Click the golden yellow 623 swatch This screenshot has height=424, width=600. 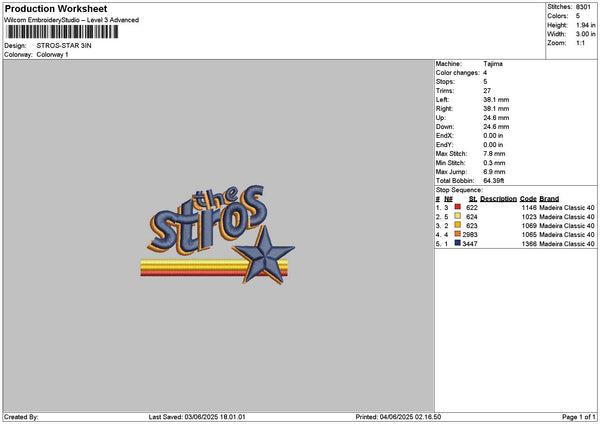pos(457,225)
